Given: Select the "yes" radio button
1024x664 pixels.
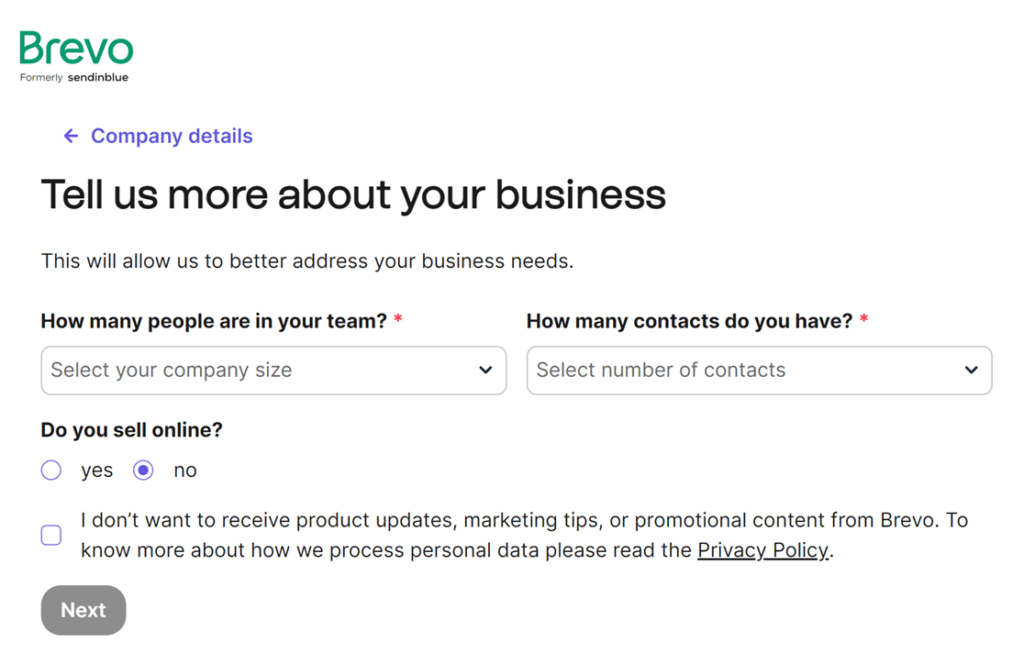Looking at the screenshot, I should [x=51, y=470].
